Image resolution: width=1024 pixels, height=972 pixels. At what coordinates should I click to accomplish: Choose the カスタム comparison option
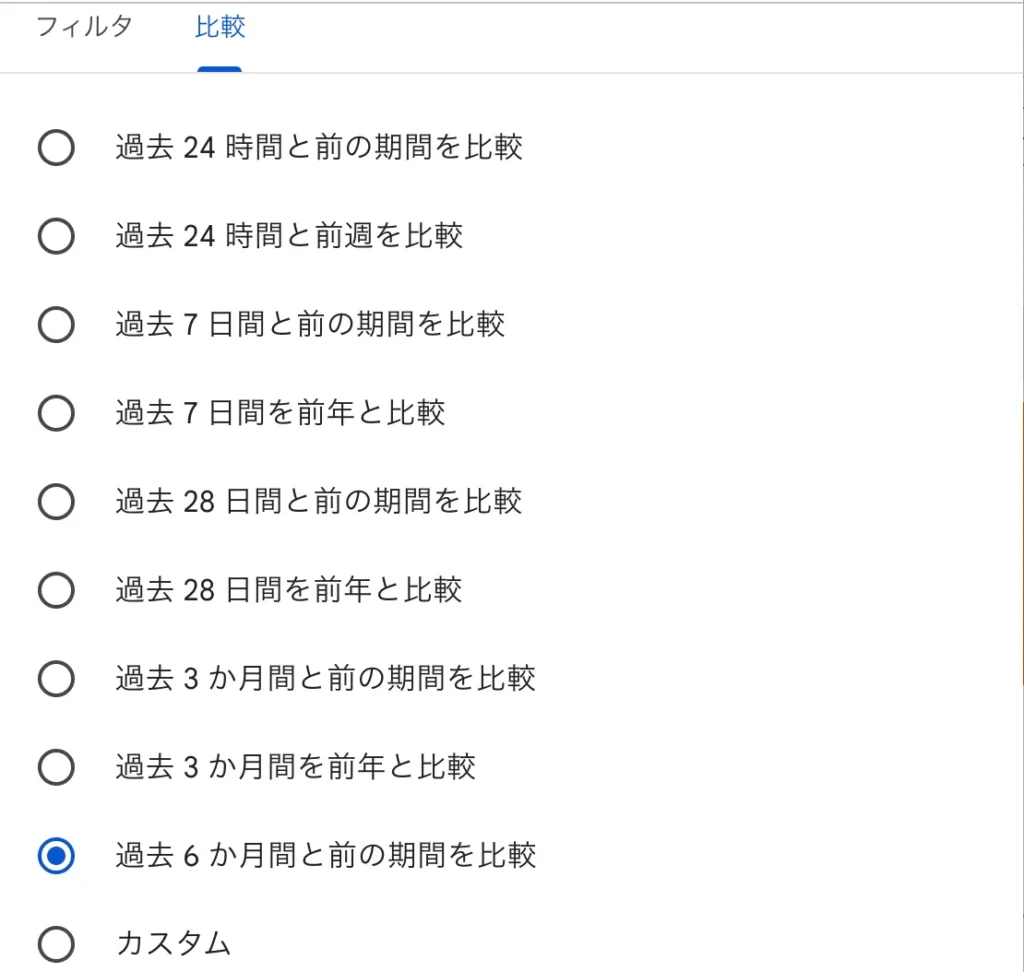[x=56, y=943]
